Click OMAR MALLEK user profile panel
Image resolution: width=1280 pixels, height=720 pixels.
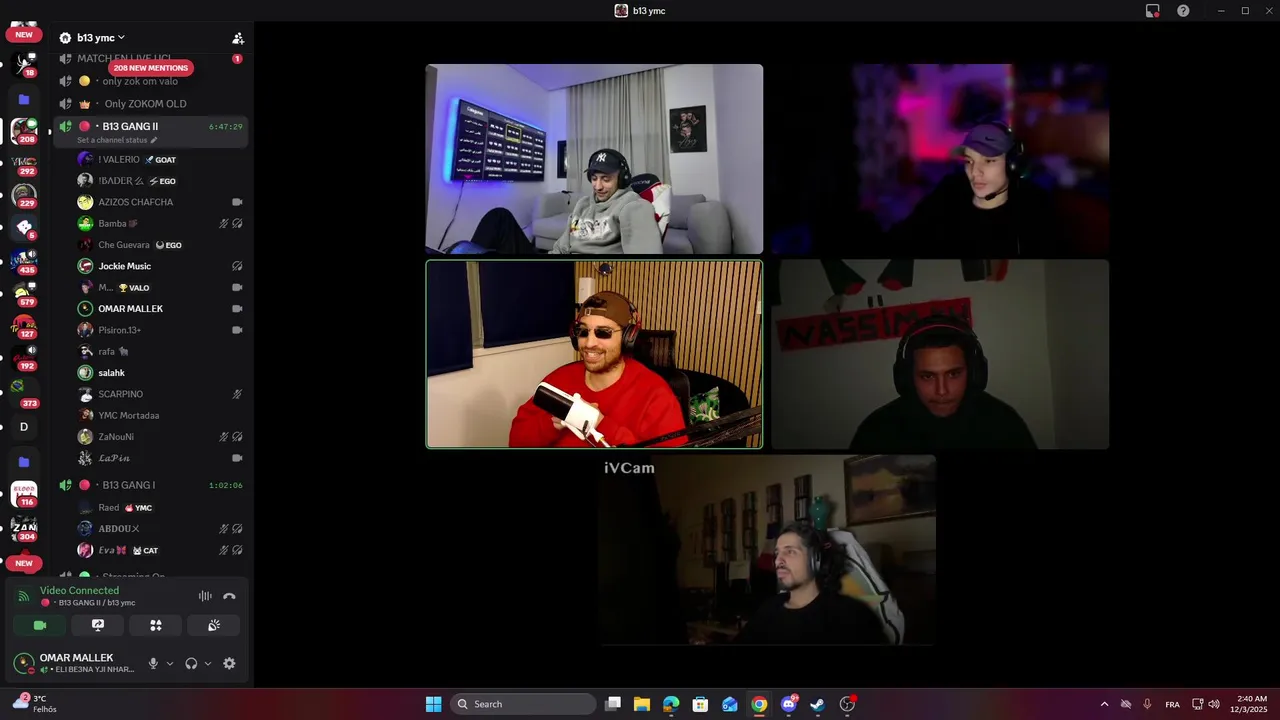(x=76, y=663)
